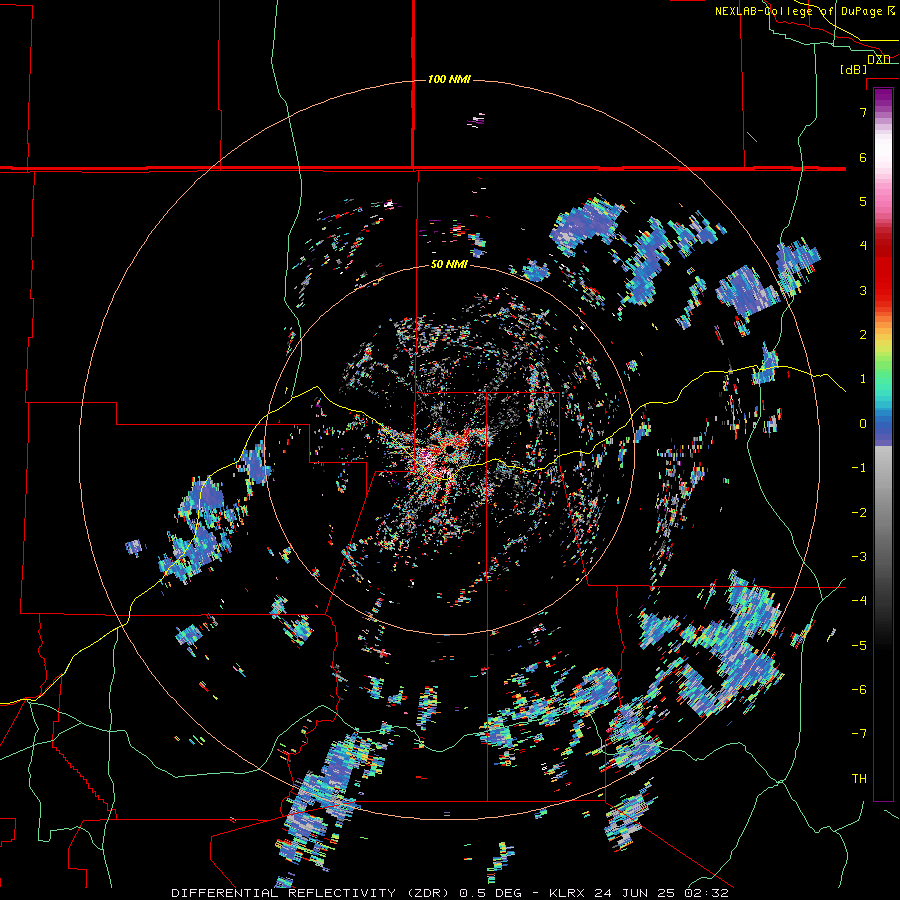The height and width of the screenshot is (900, 900).
Task: Click the "-1" value on the color scale
Action: tap(859, 468)
